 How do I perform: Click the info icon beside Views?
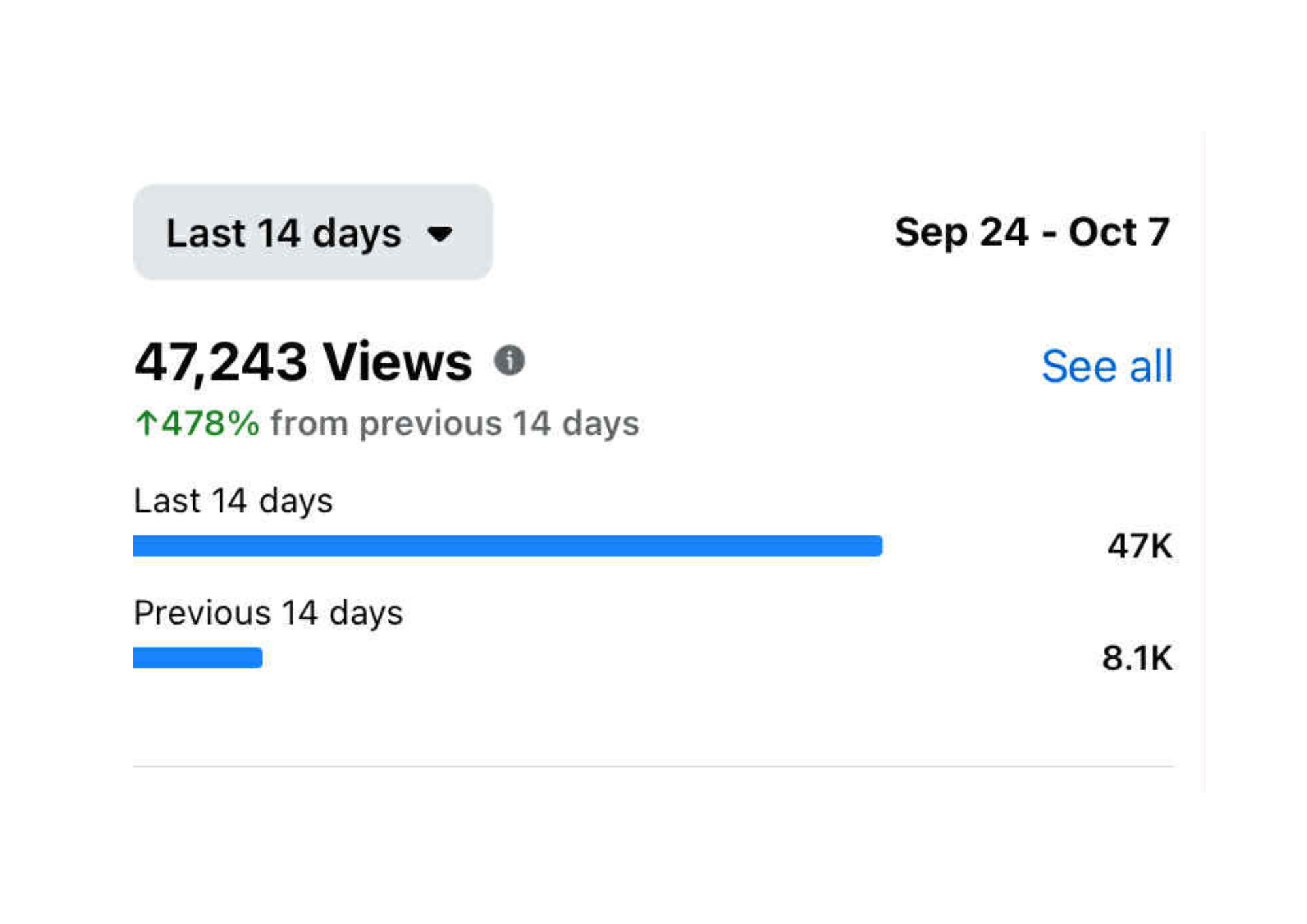pos(509,360)
